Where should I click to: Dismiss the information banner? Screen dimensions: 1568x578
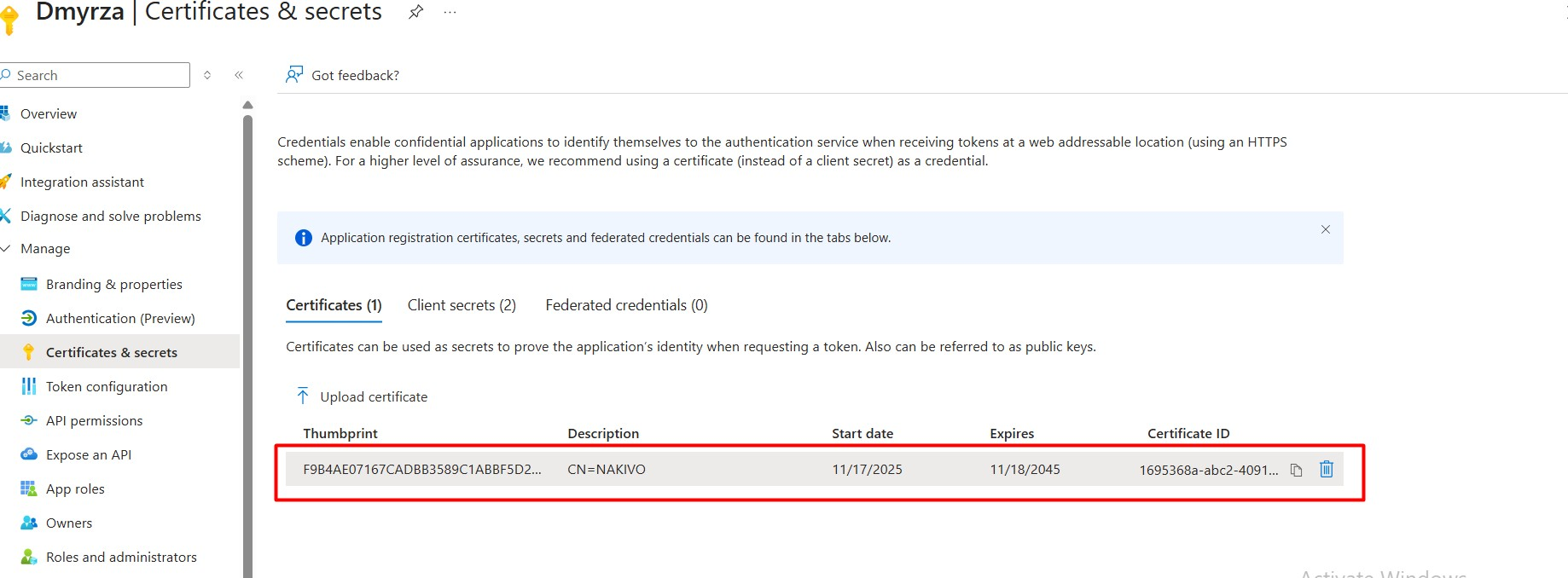point(1325,229)
